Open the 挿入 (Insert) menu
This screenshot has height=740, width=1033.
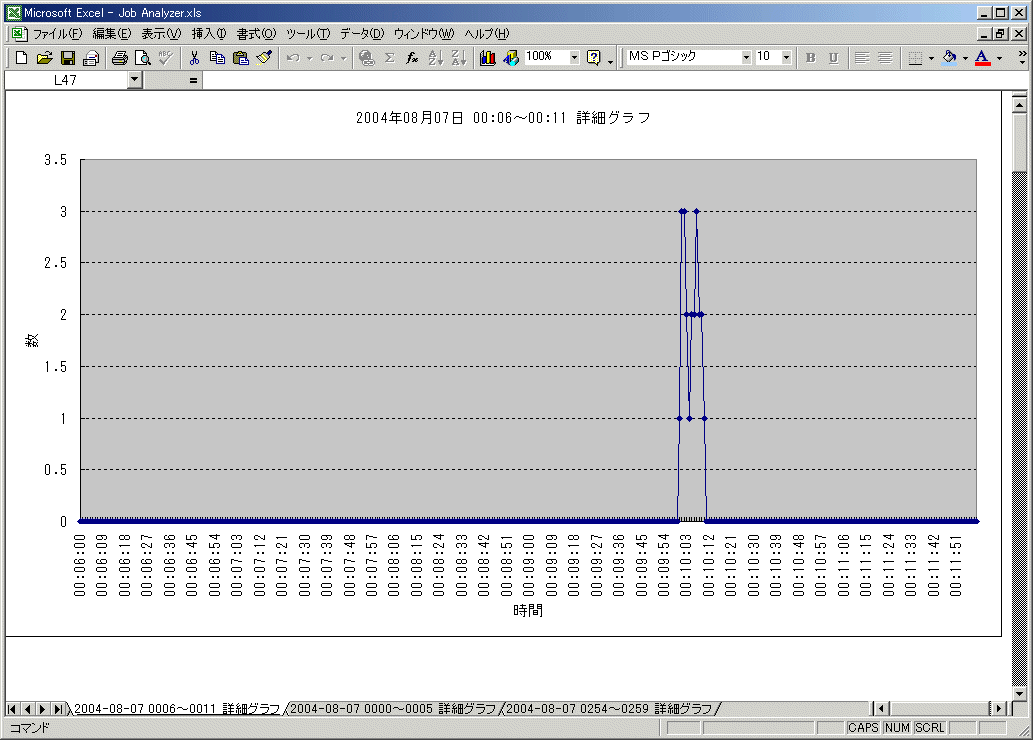pos(209,34)
